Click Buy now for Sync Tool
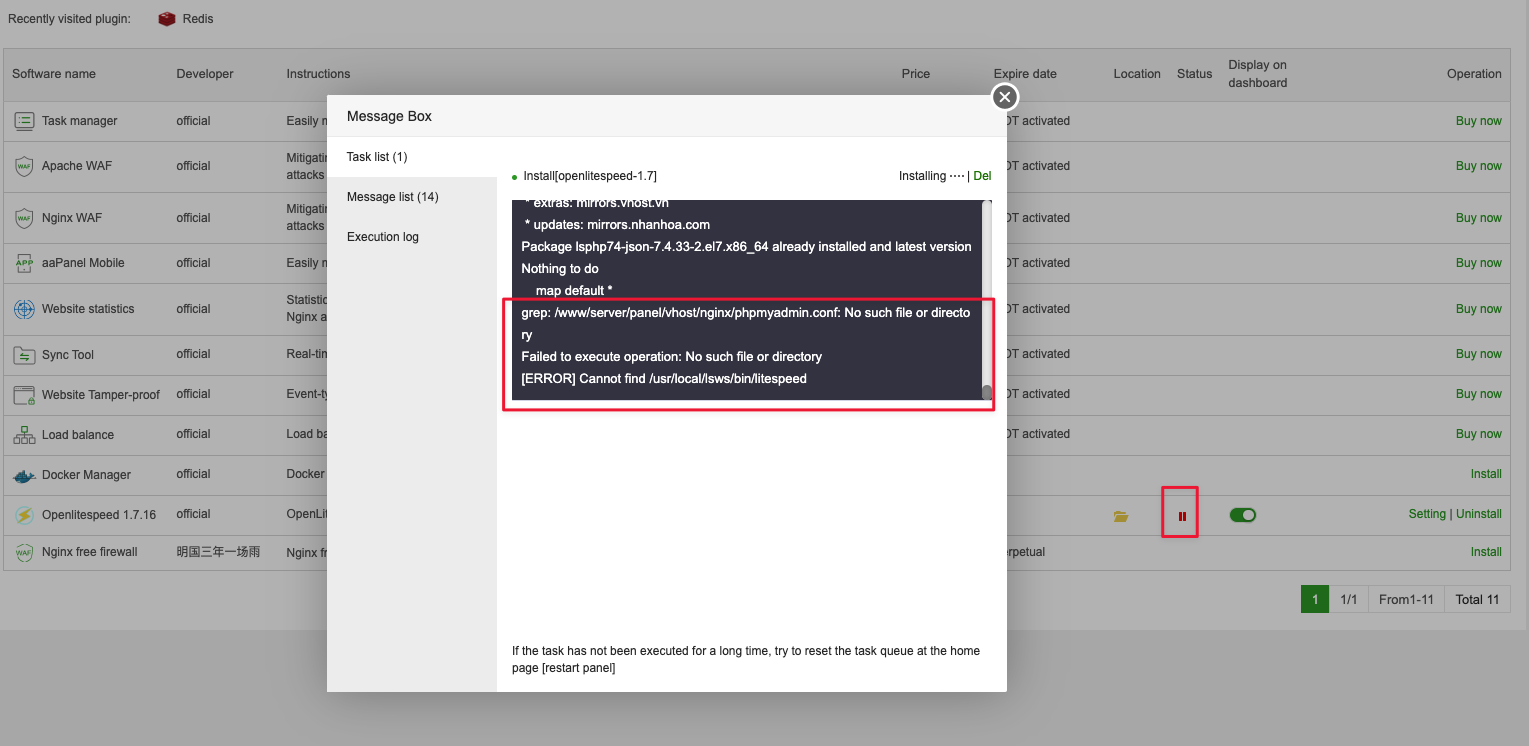Viewport: 1529px width, 746px height. [1479, 354]
